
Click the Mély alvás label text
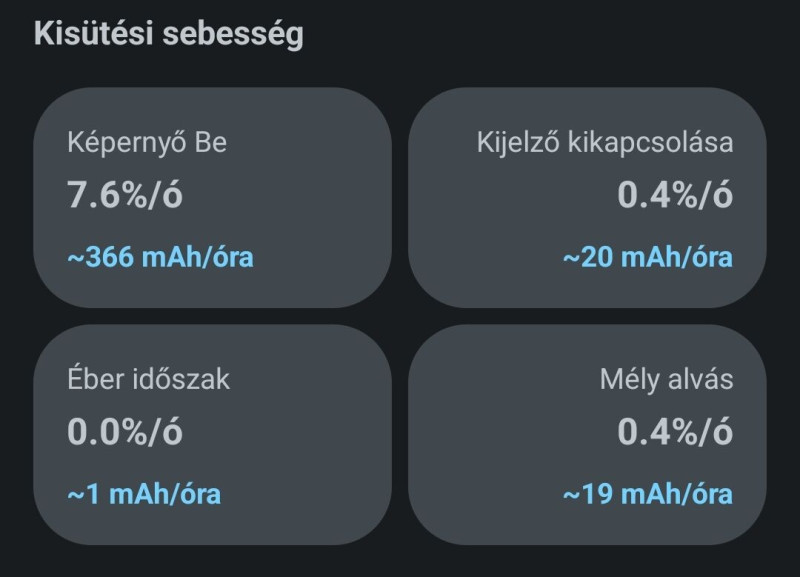pos(666,380)
